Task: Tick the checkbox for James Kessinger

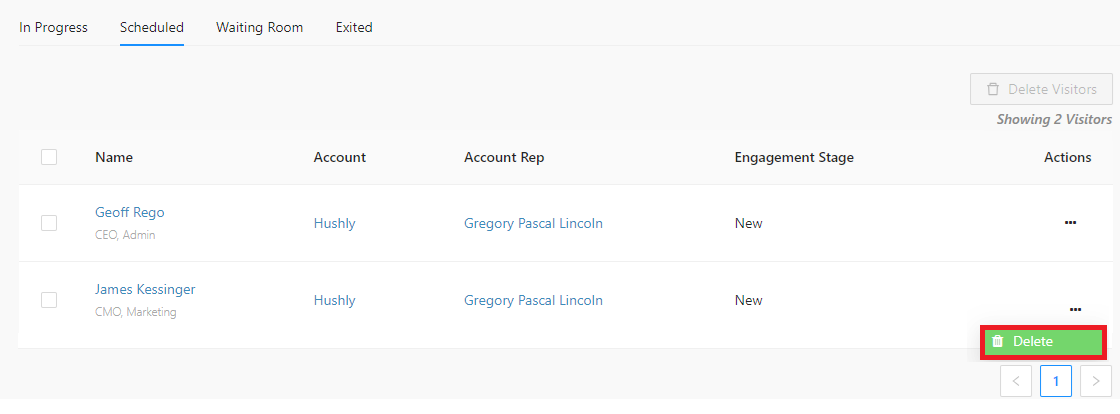Action: [x=49, y=301]
